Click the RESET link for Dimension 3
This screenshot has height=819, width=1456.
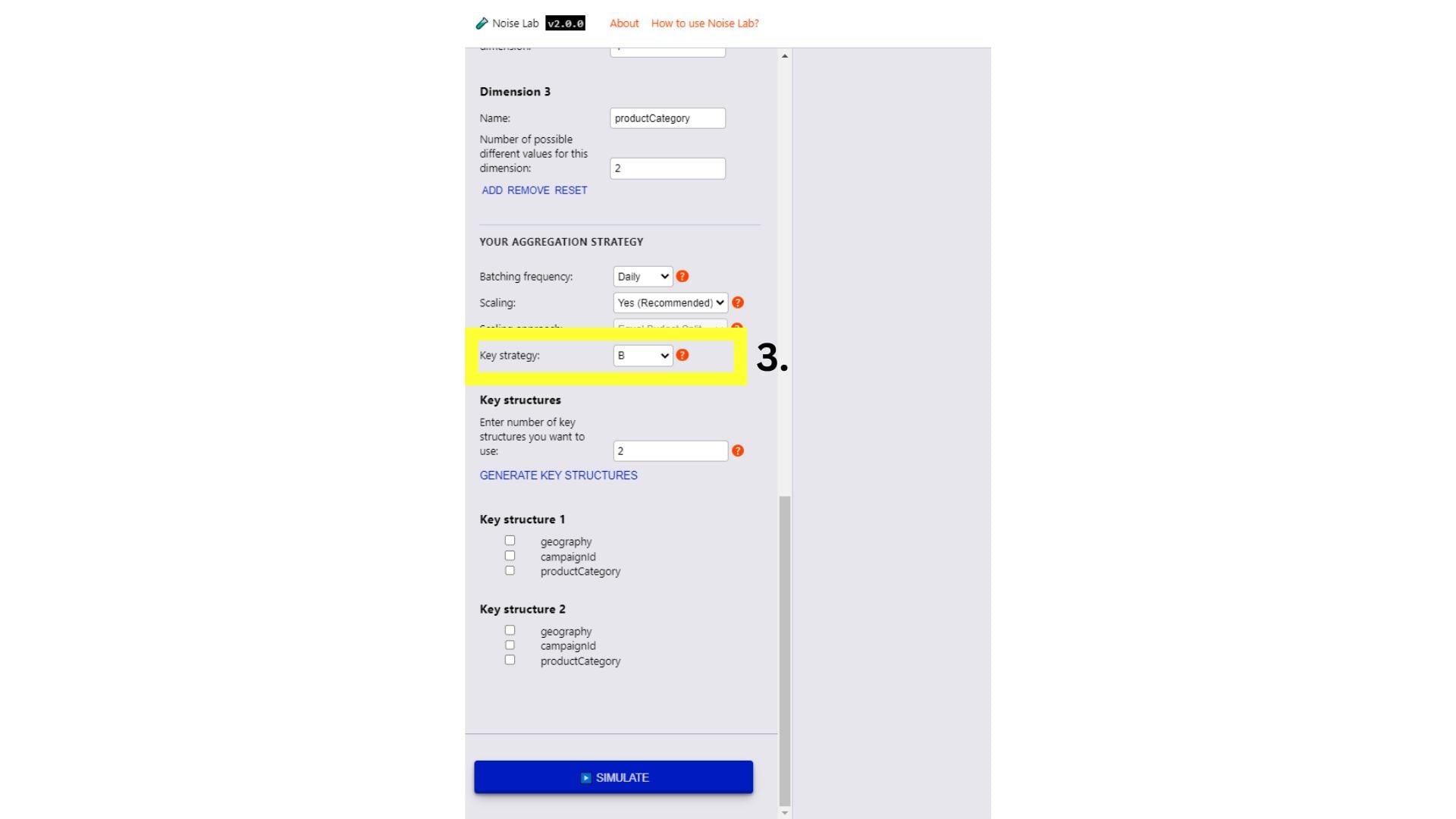(573, 190)
